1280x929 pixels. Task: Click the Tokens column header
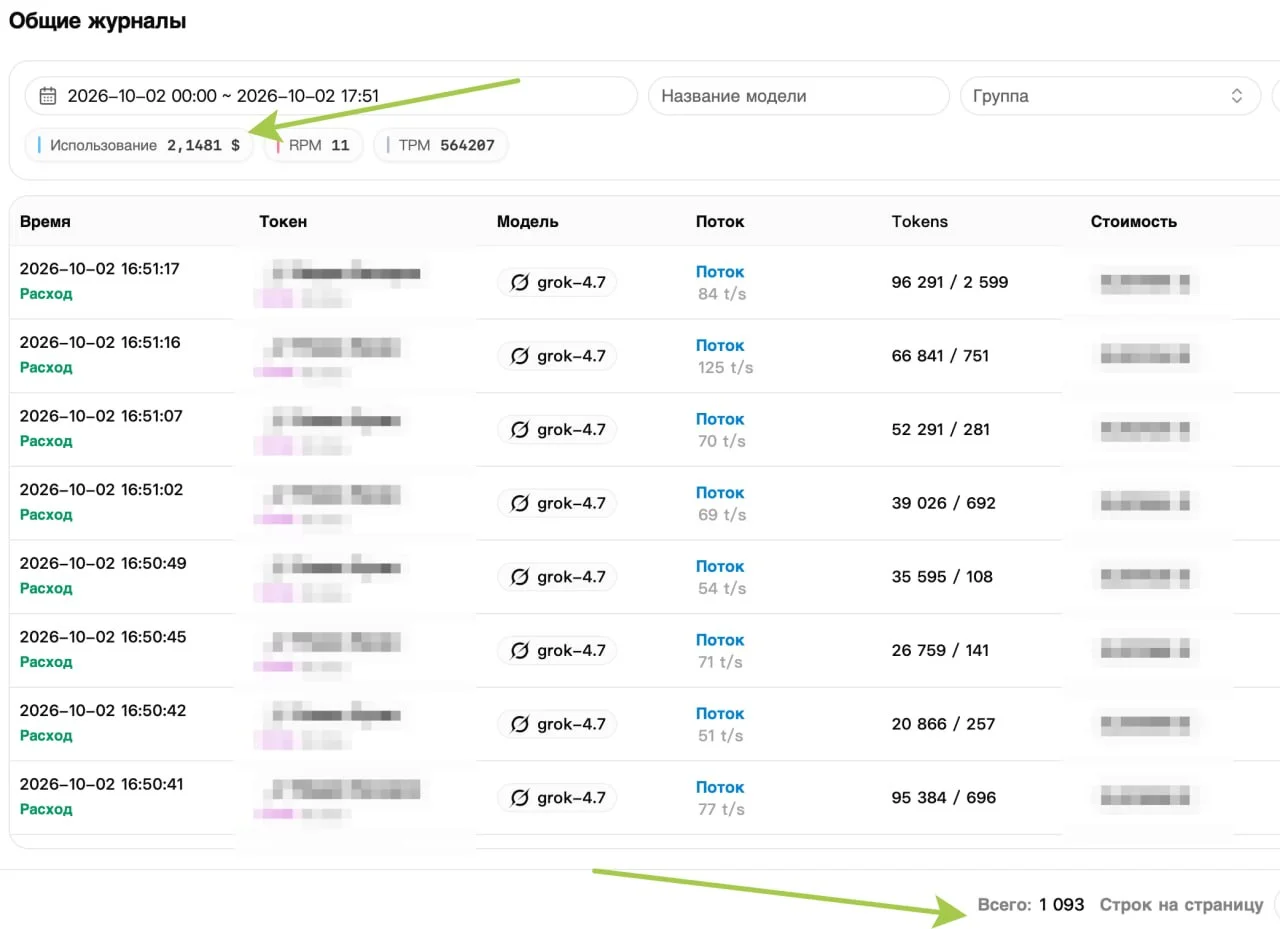pos(919,222)
